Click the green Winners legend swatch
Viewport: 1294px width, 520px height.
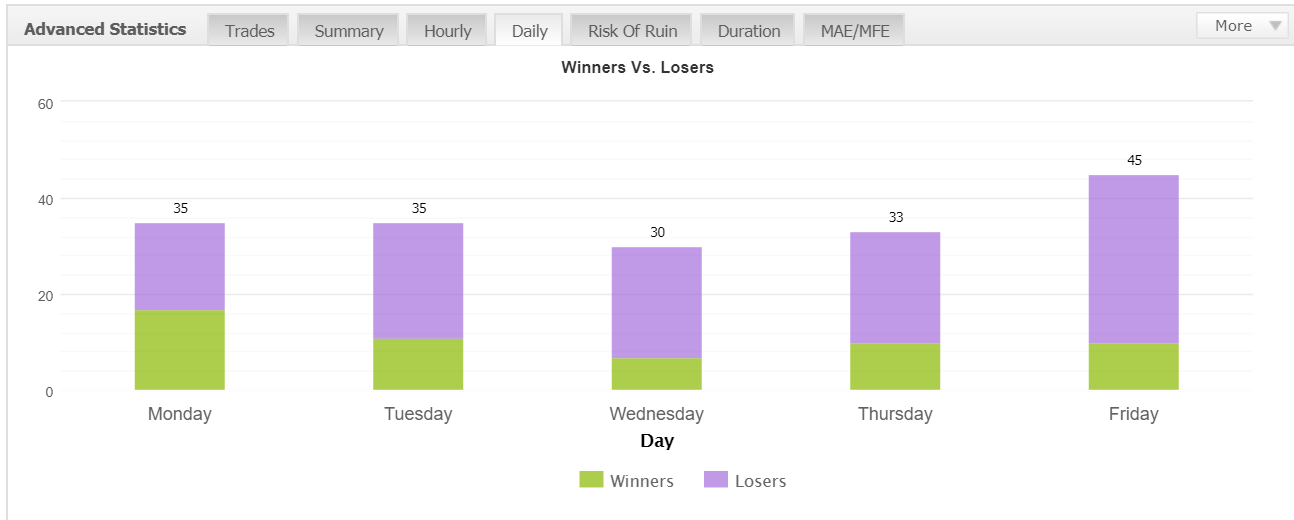pyautogui.click(x=591, y=479)
